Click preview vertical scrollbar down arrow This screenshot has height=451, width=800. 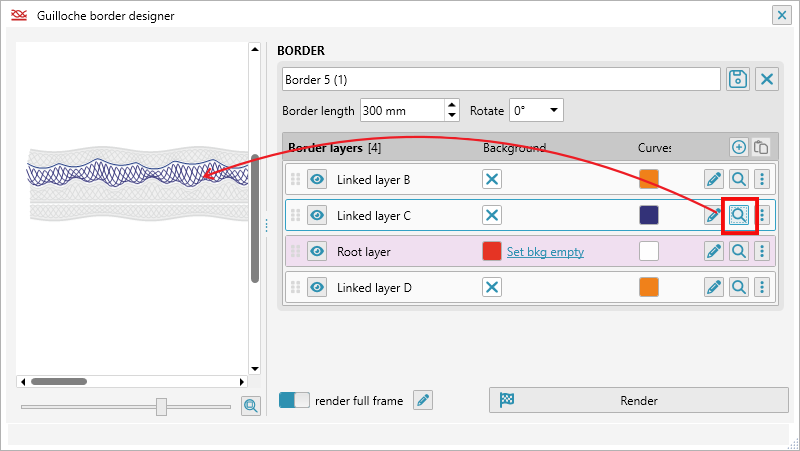[255, 369]
